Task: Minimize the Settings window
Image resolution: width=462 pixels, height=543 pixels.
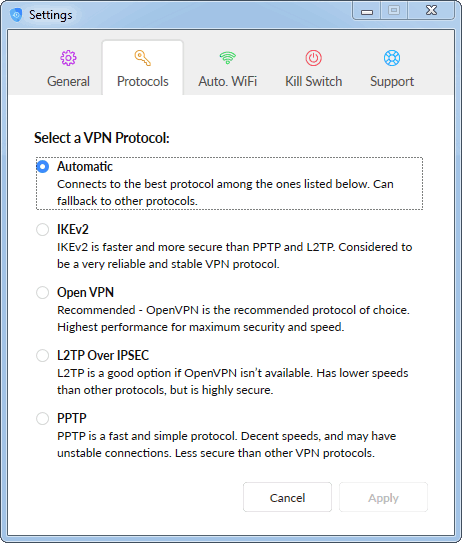Action: [367, 11]
